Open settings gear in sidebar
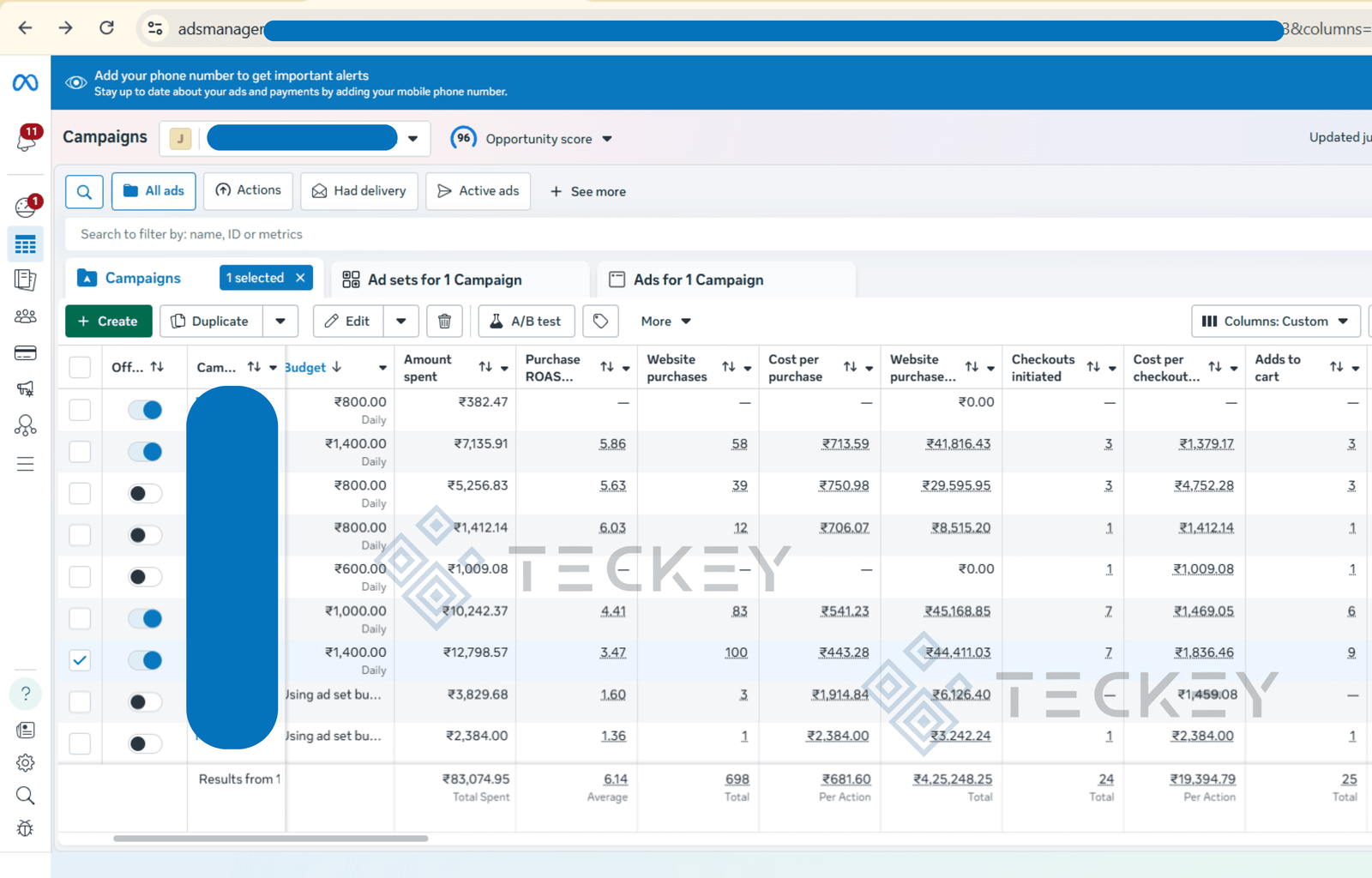This screenshot has width=1372, height=878. coord(26,763)
